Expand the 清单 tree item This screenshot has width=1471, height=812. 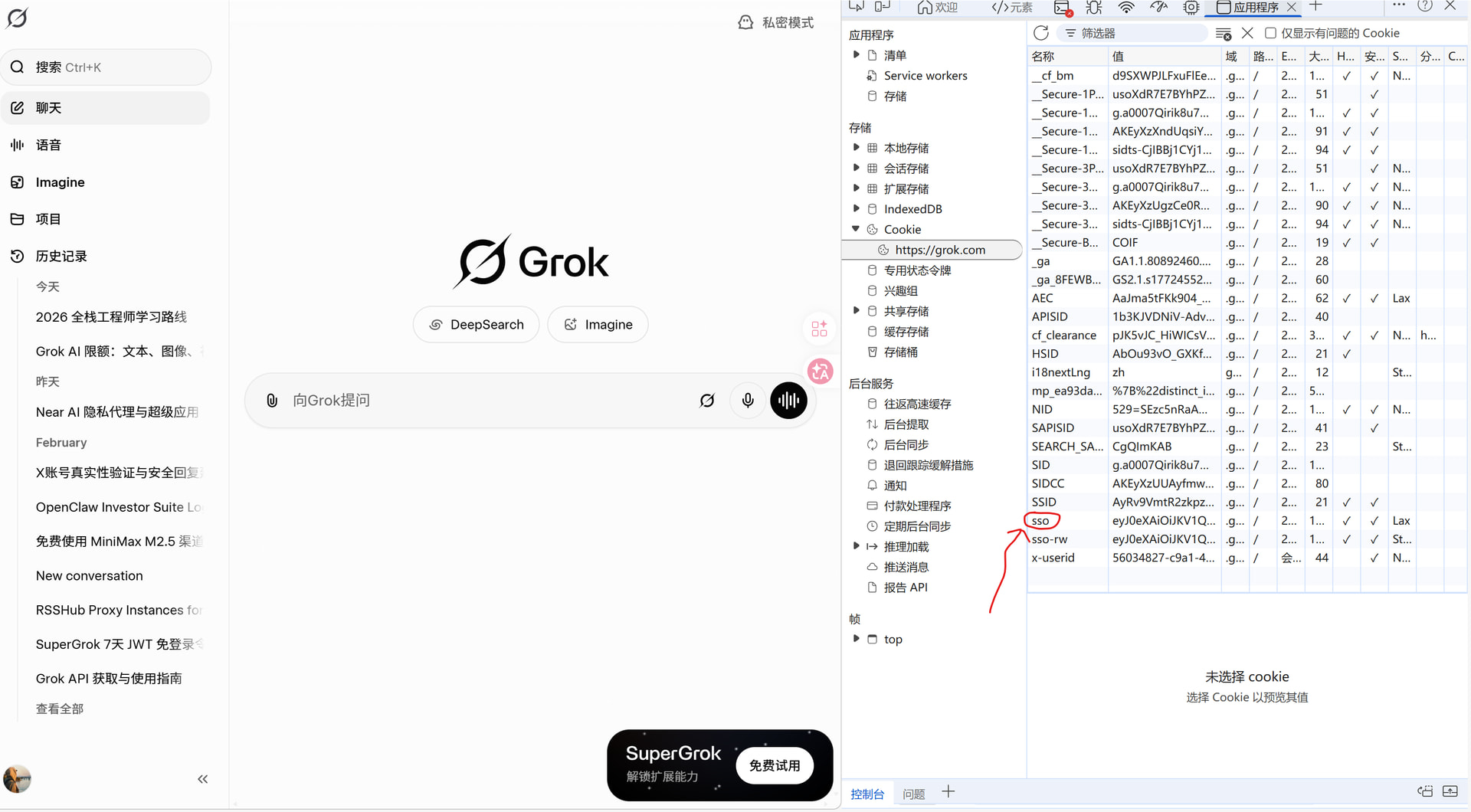pos(856,55)
